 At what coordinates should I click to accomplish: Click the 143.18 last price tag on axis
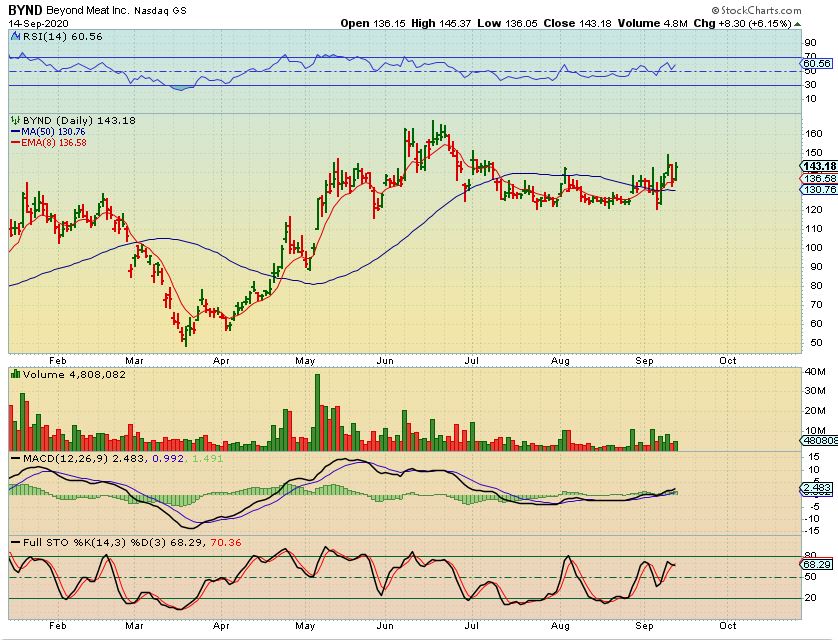pyautogui.click(x=819, y=166)
